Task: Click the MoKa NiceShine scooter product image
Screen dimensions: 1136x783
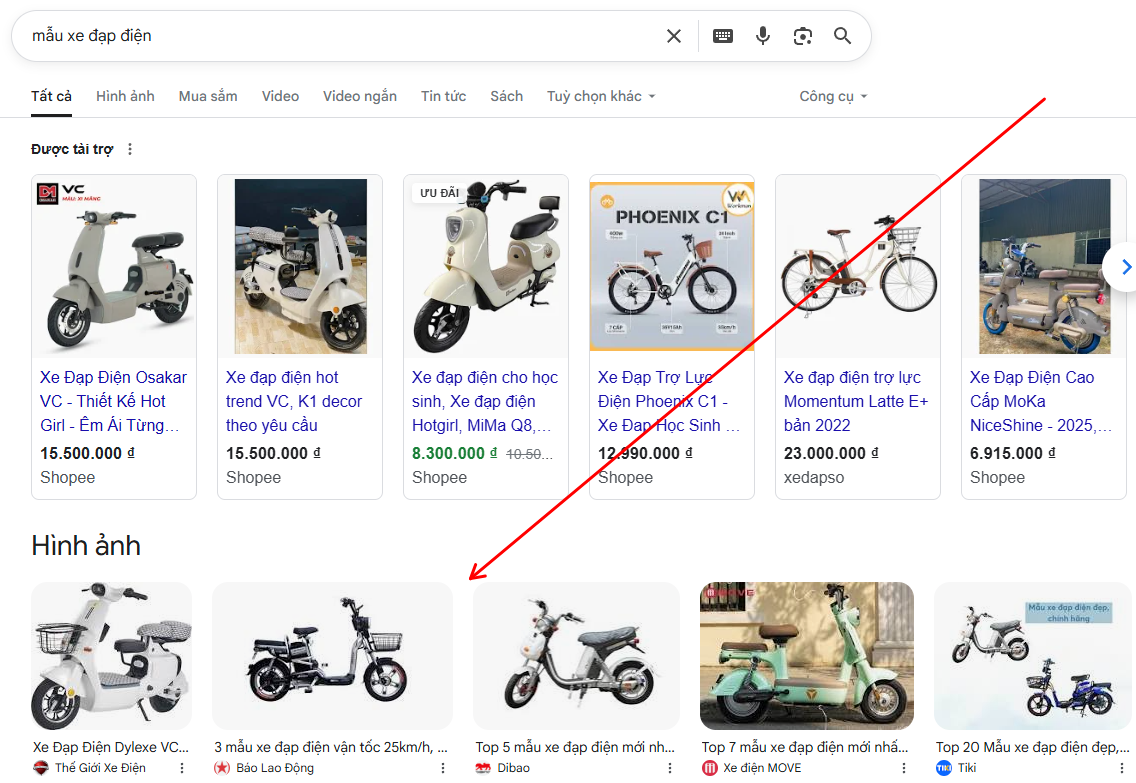Action: (1045, 267)
